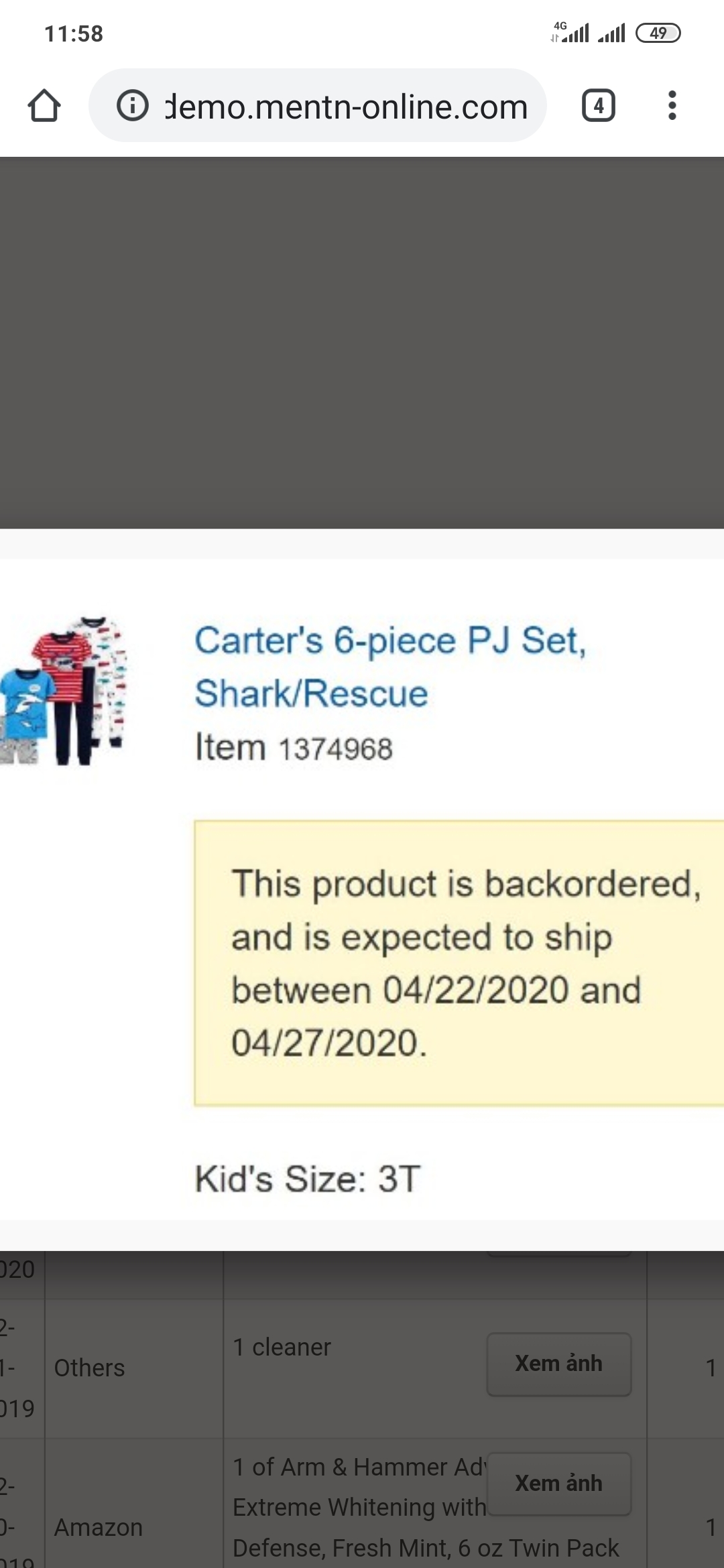The image size is (724, 1568).
Task: Open Carter's 6-piece PJ Set link
Action: pos(390,666)
